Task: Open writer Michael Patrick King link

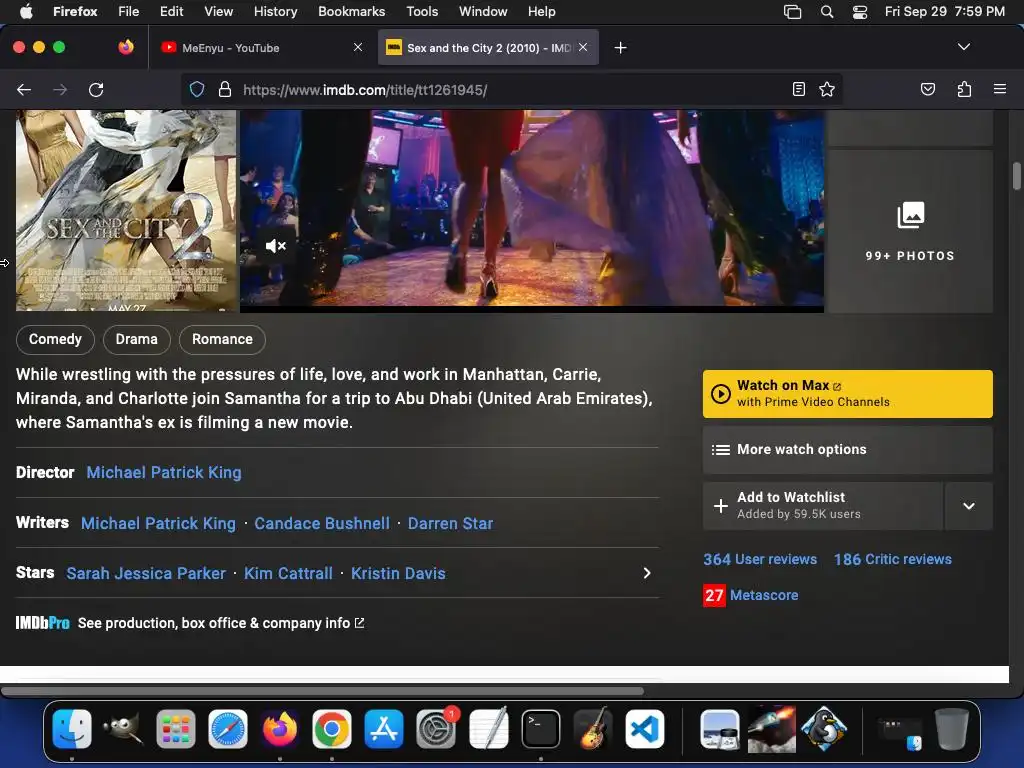Action: [x=158, y=523]
